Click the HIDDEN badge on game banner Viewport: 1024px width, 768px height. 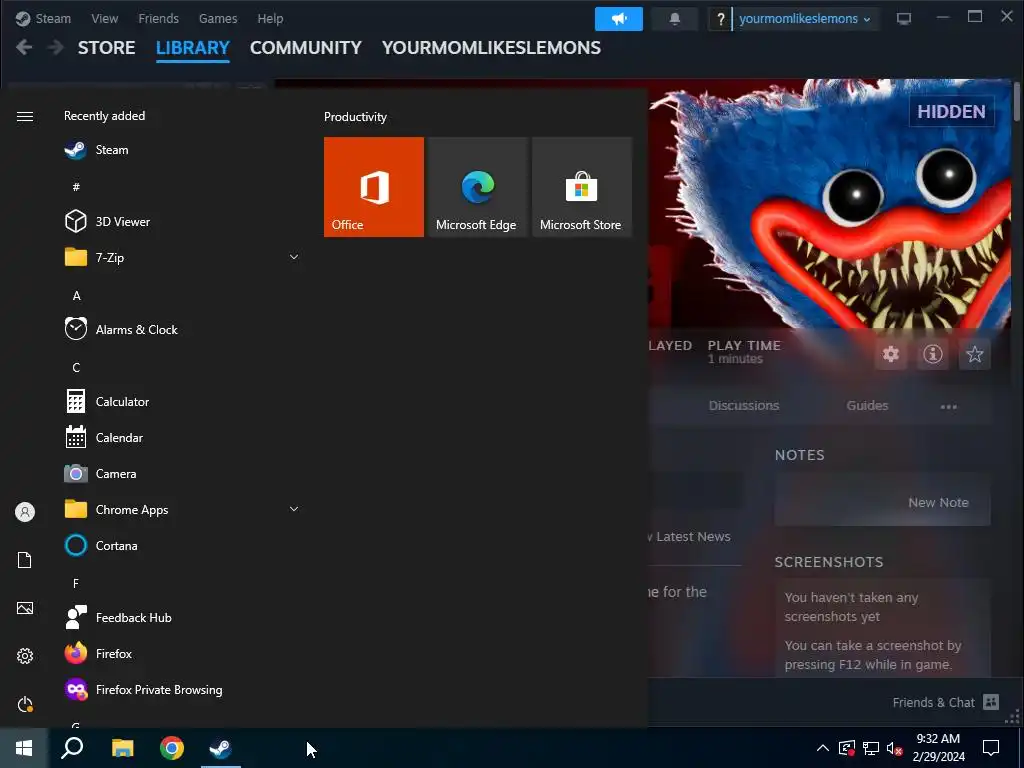[952, 112]
